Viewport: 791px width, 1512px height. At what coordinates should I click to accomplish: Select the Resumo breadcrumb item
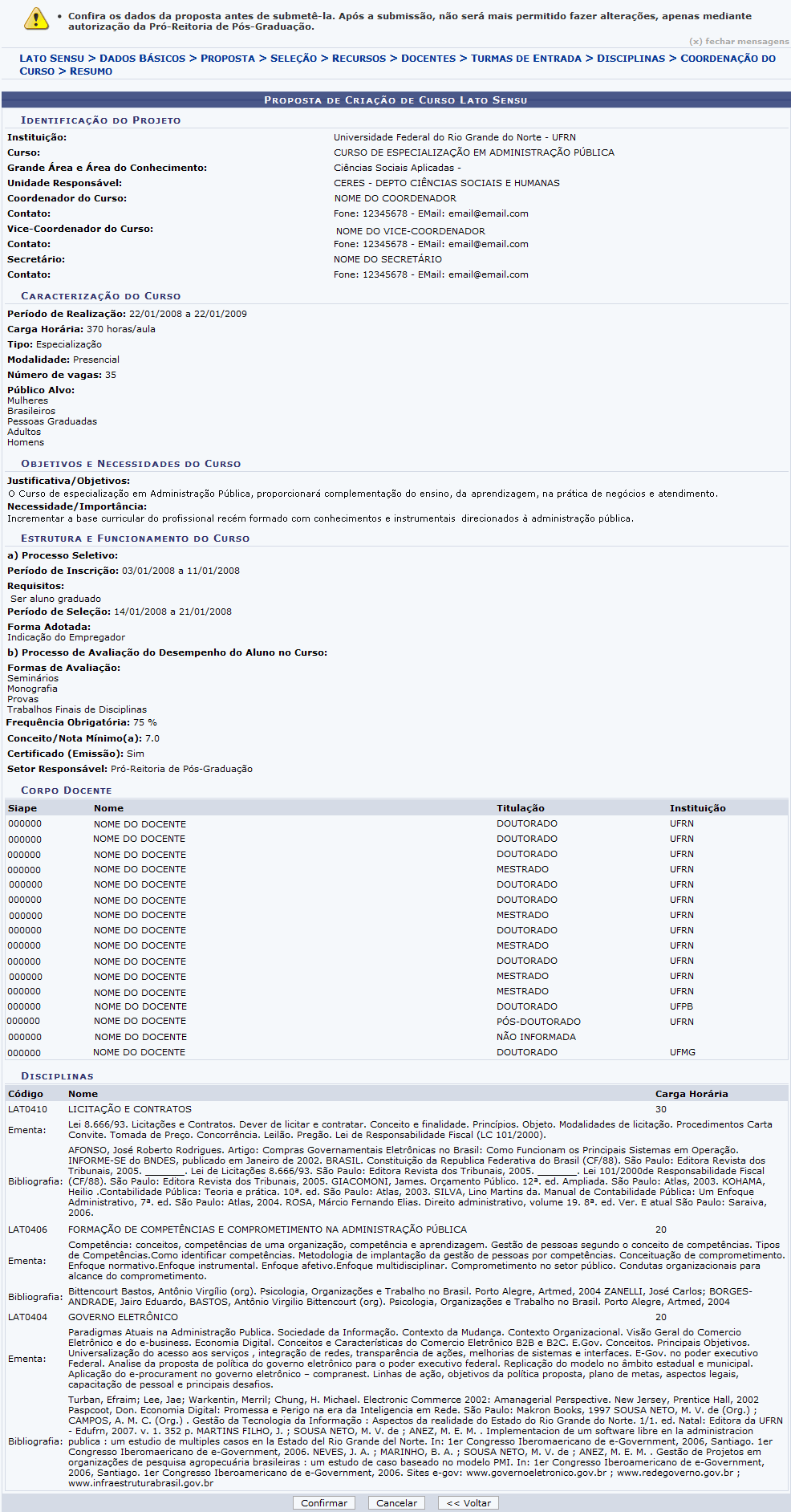[x=91, y=71]
